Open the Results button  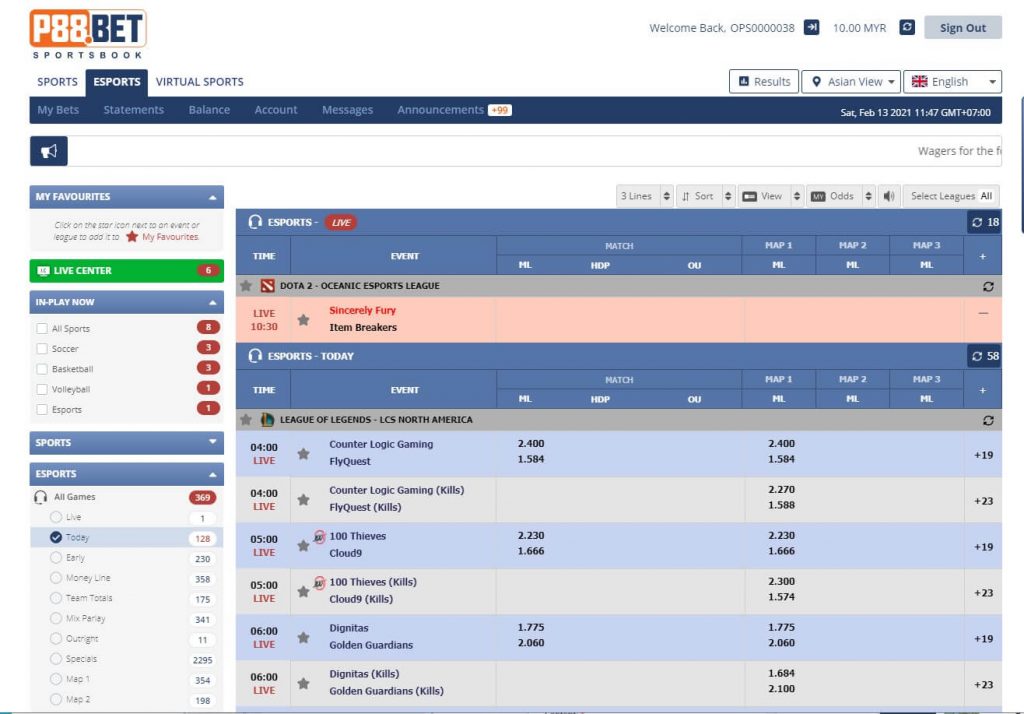tap(763, 82)
